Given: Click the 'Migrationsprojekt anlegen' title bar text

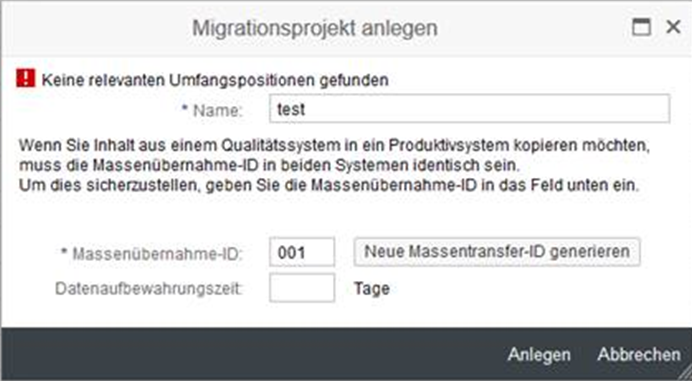Looking at the screenshot, I should 315,28.
